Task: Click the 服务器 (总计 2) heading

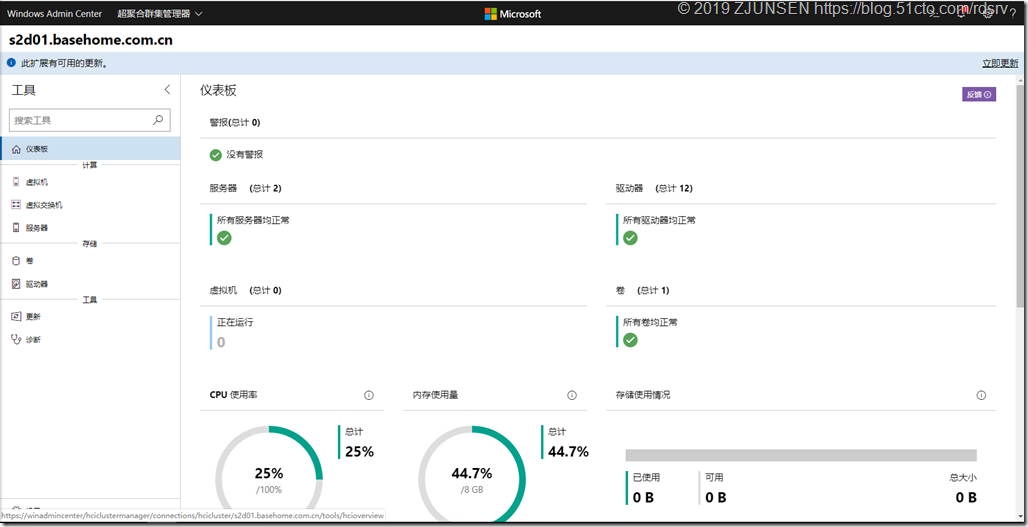Action: tap(245, 188)
